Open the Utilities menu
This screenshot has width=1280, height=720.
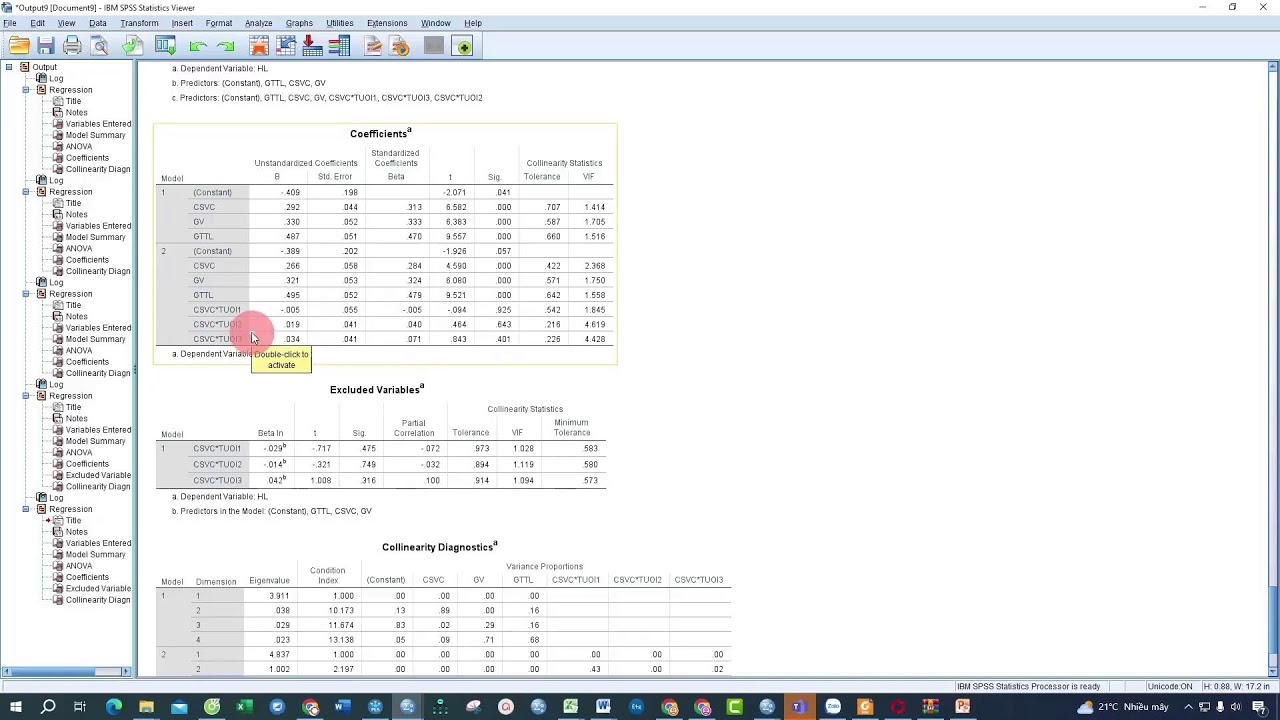click(x=340, y=23)
